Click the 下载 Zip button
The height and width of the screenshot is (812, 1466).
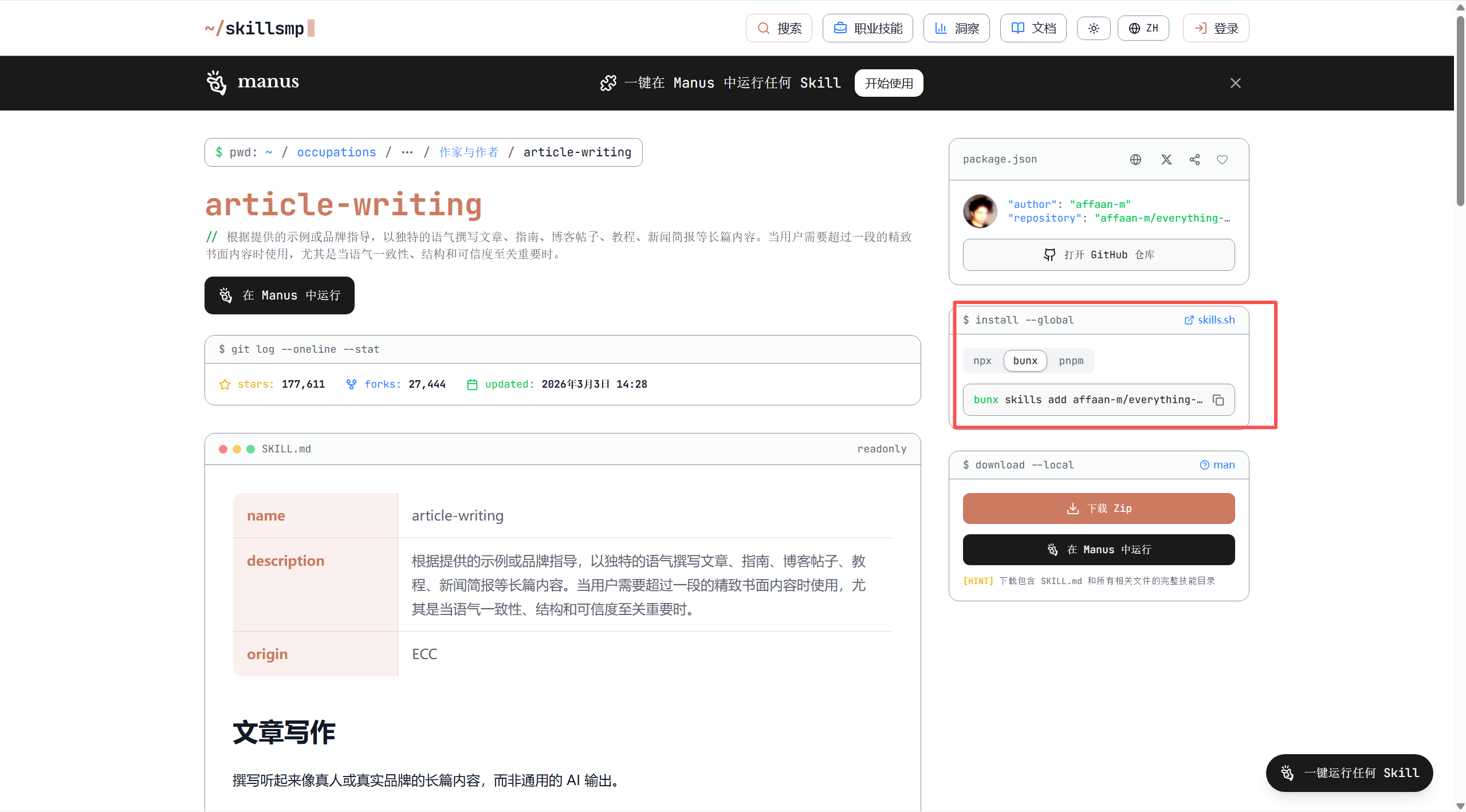tap(1098, 509)
